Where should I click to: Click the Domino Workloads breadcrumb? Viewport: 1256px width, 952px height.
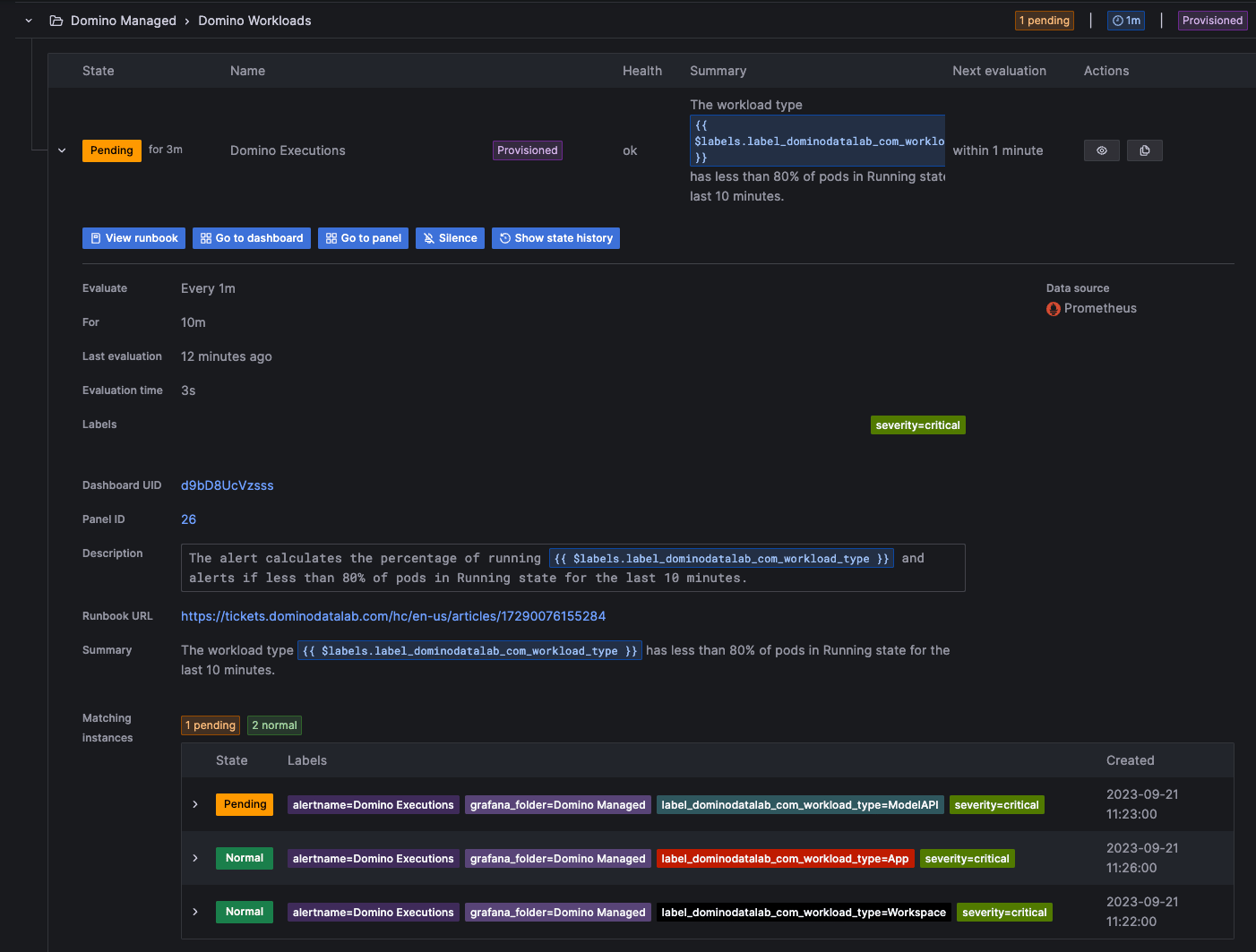[x=254, y=21]
